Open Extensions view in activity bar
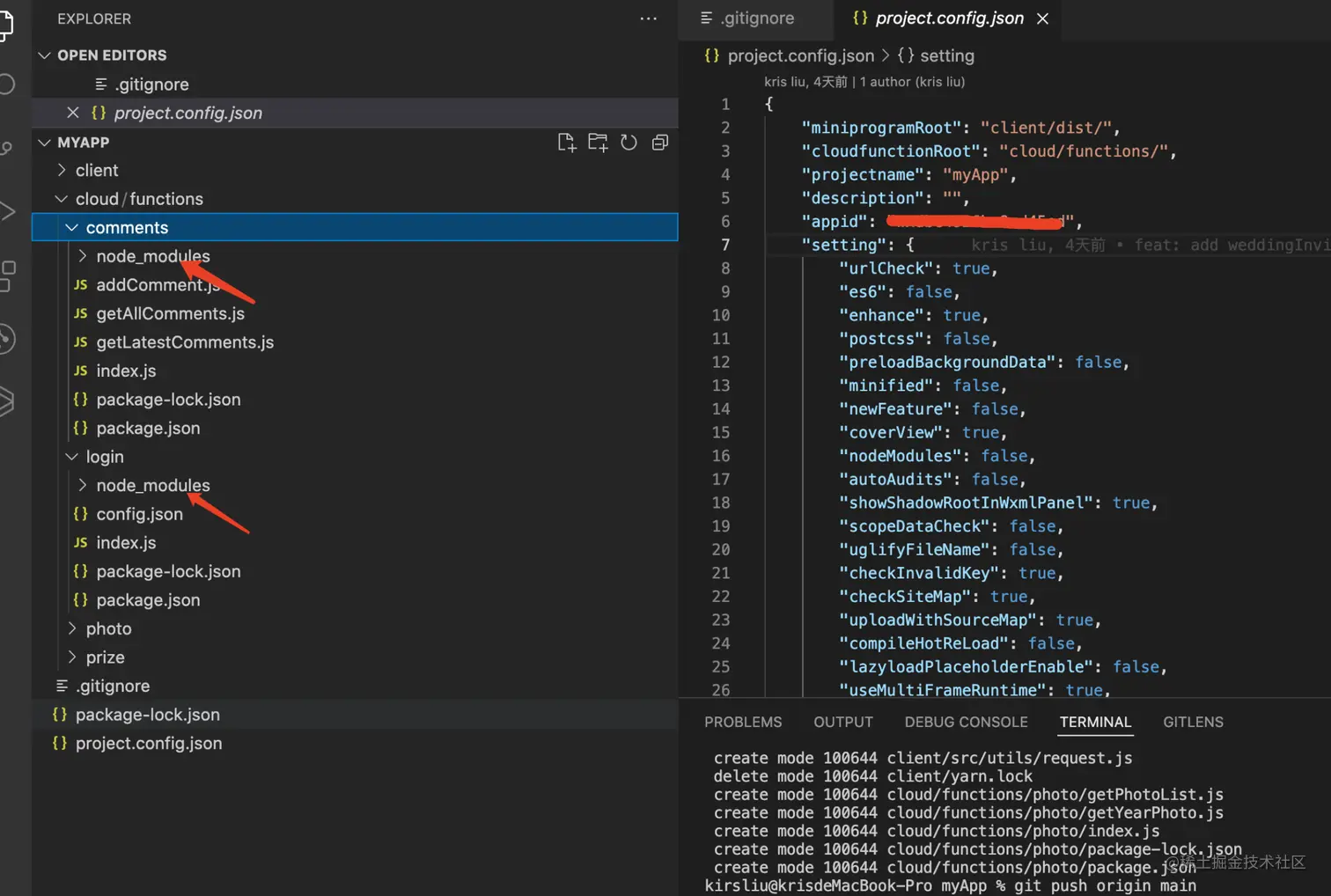Viewport: 1331px width, 896px height. pos(7,275)
